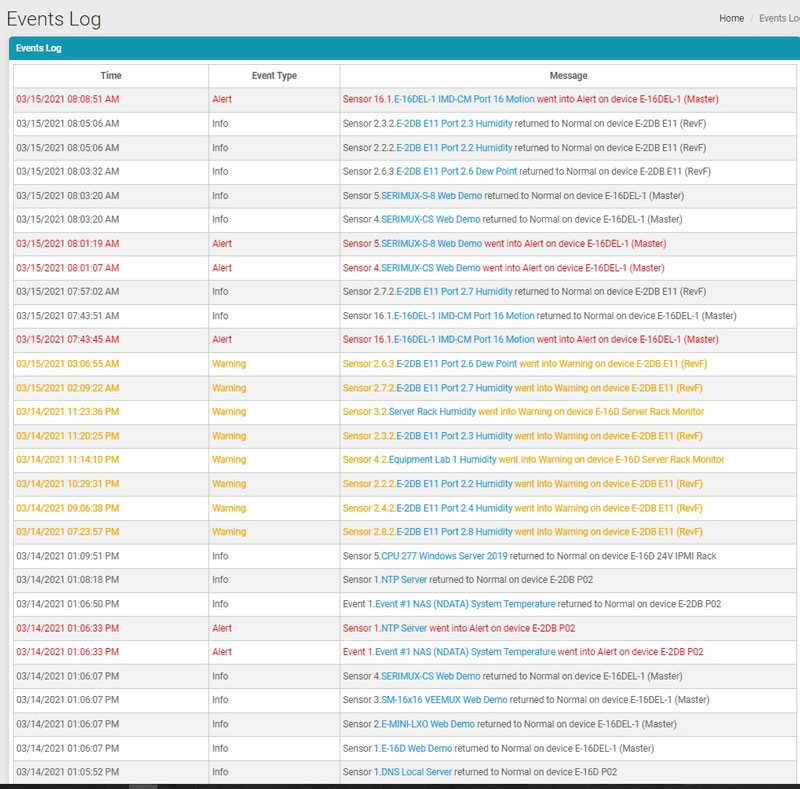Click the Time column header
This screenshot has width=800, height=789.
point(111,75)
